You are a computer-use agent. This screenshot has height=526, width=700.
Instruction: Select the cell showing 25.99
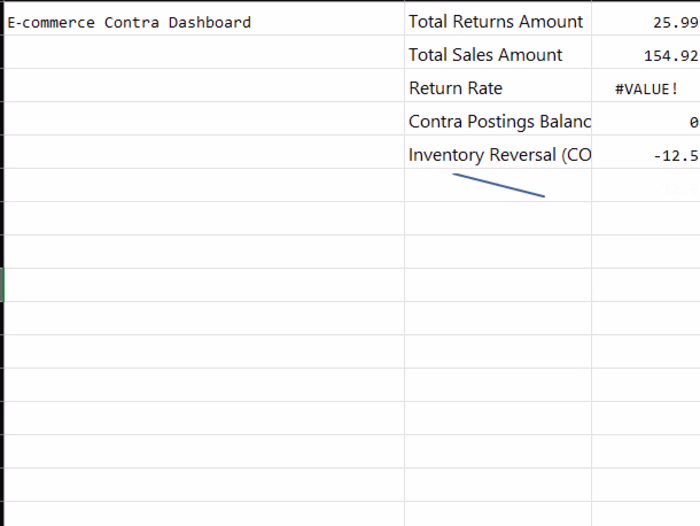[x=646, y=22]
